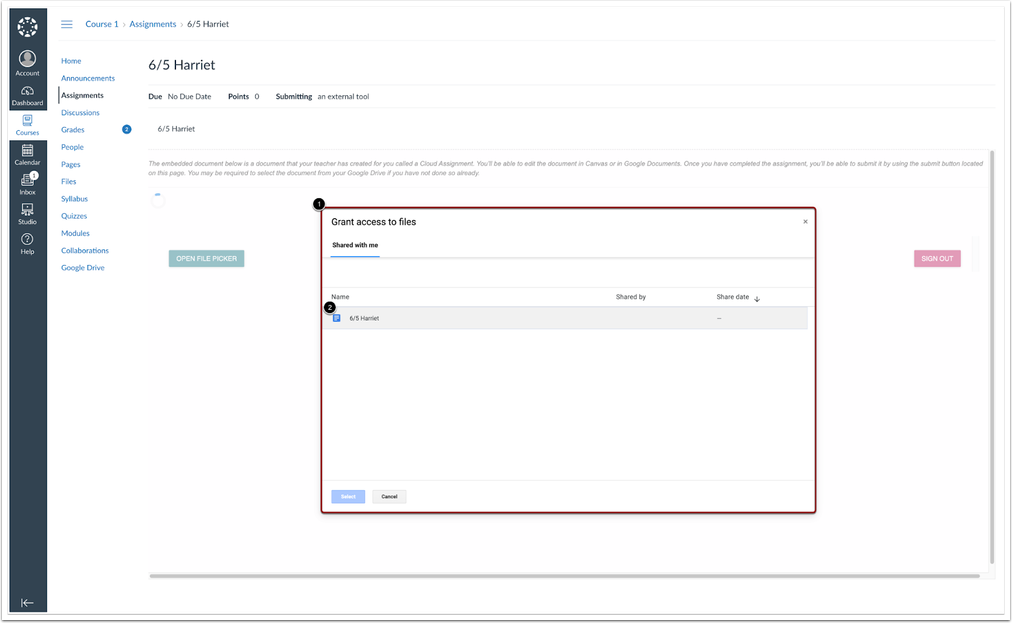Image resolution: width=1012 pixels, height=623 pixels.
Task: Select the Courses icon in the sidebar
Action: (x=27, y=123)
